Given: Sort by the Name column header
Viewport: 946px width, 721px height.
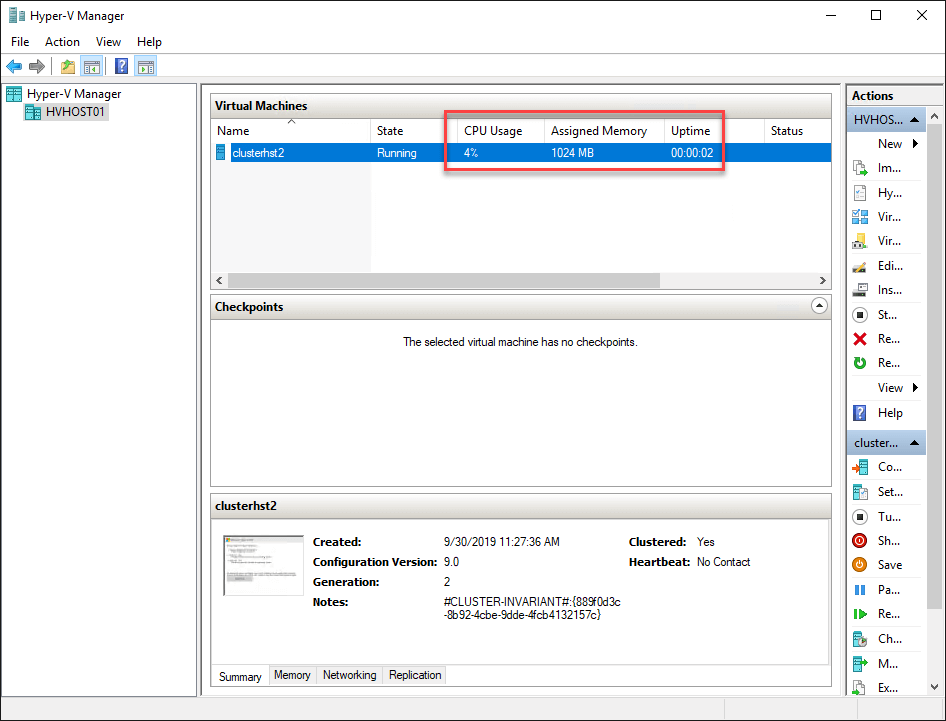Looking at the screenshot, I should (292, 130).
